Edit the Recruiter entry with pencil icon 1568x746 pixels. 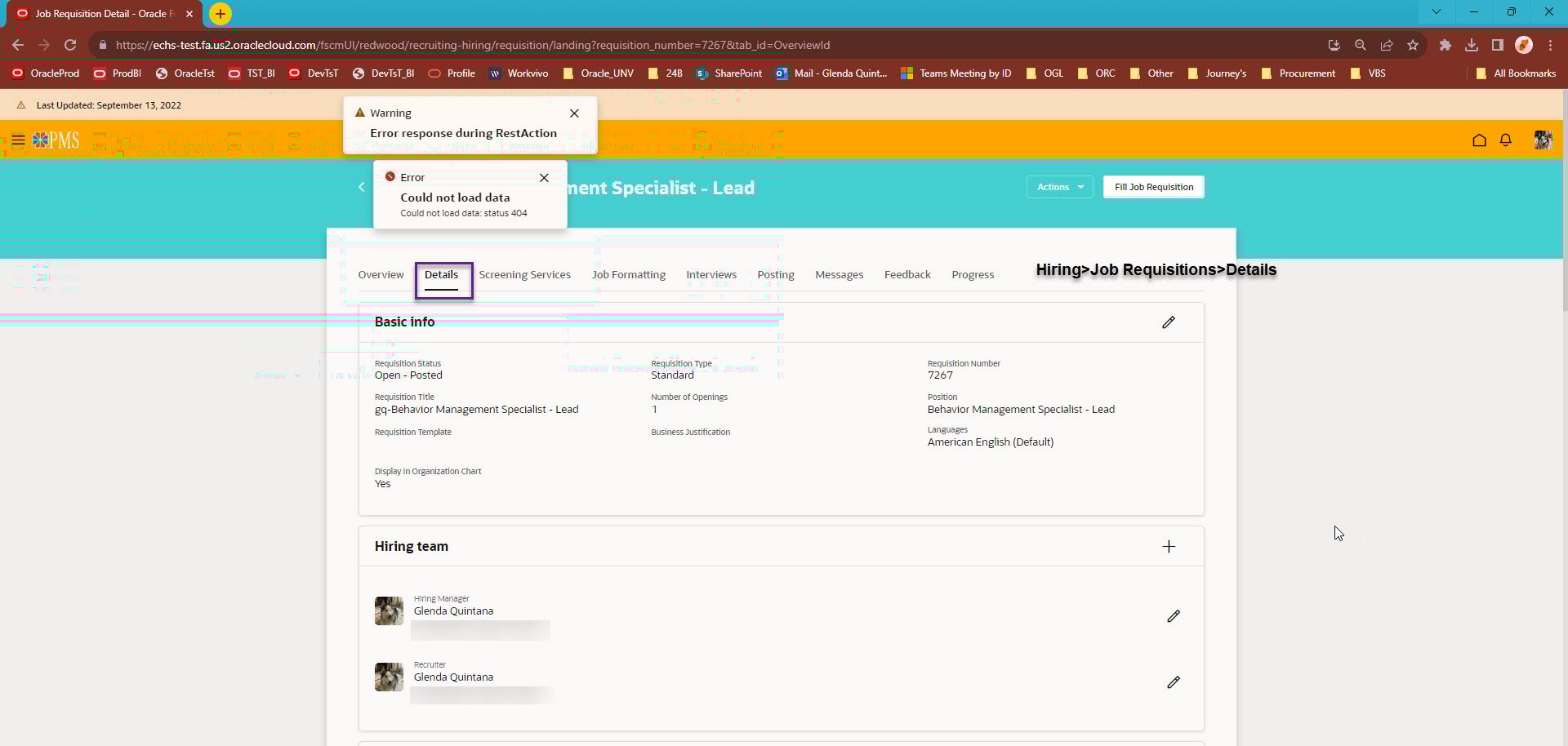pos(1174,682)
